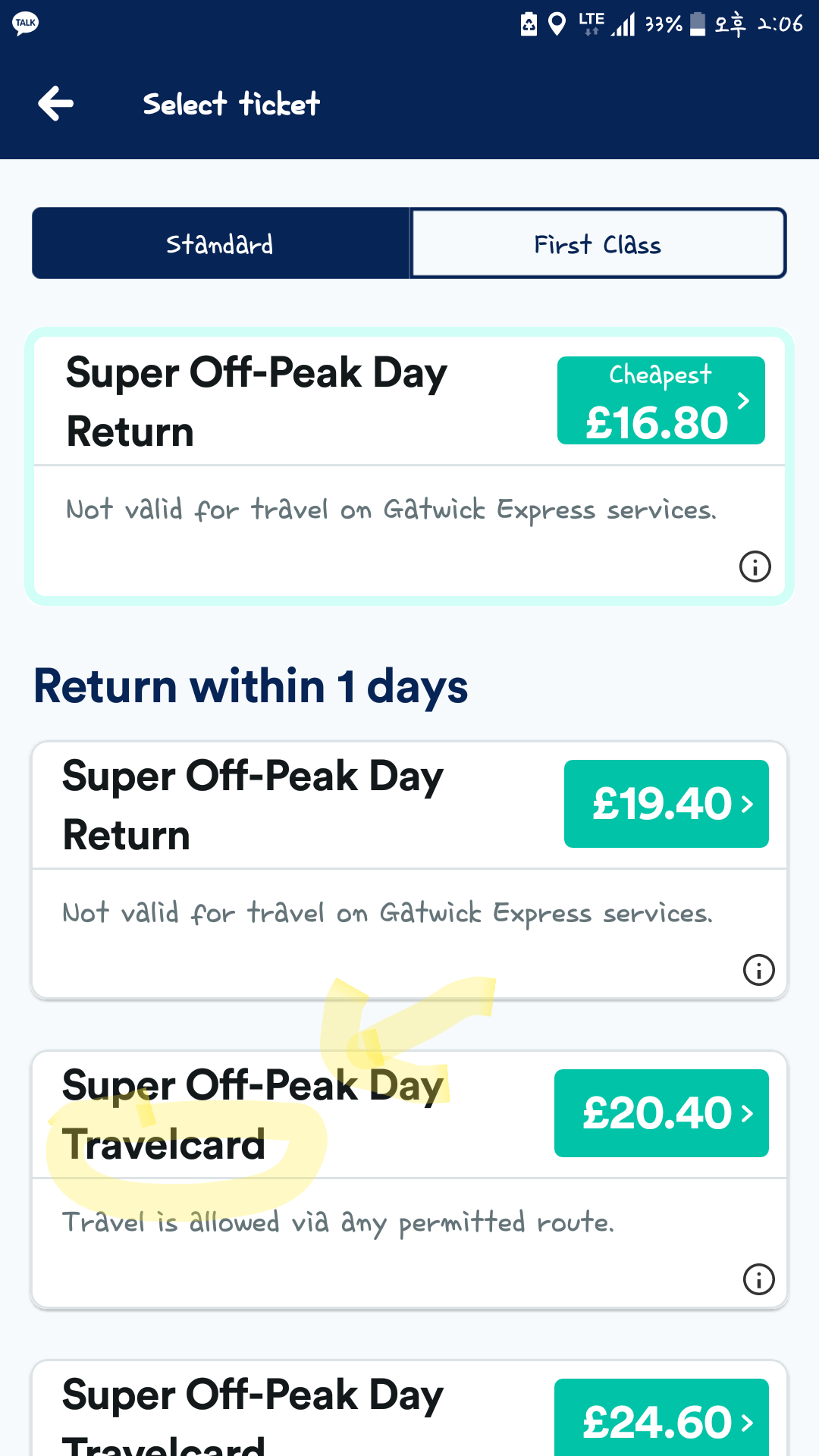Screen dimensions: 819x1456
Task: Tap chevron next to £20.40 price
Action: tap(748, 1113)
